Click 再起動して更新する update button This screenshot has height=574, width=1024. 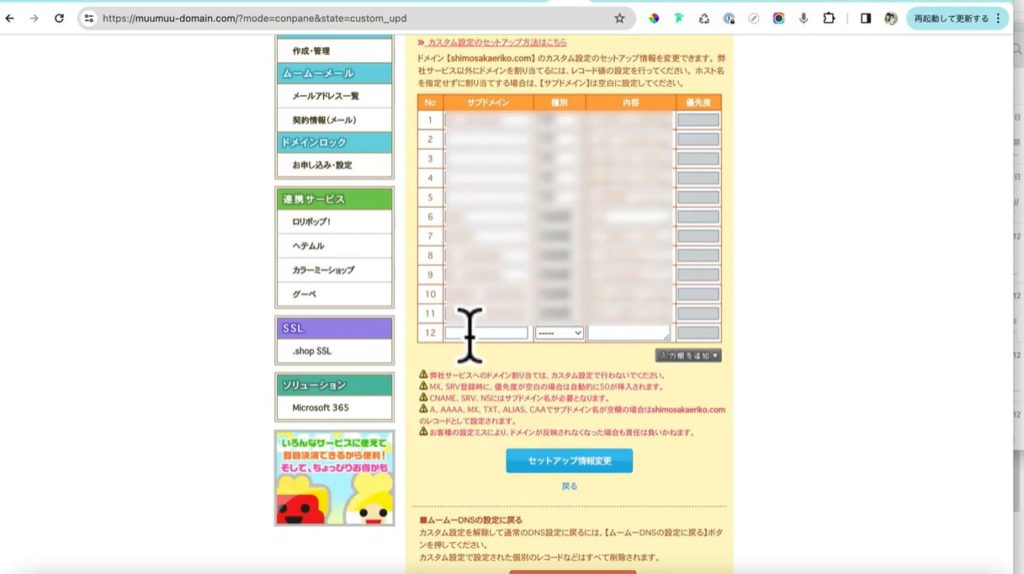(951, 18)
